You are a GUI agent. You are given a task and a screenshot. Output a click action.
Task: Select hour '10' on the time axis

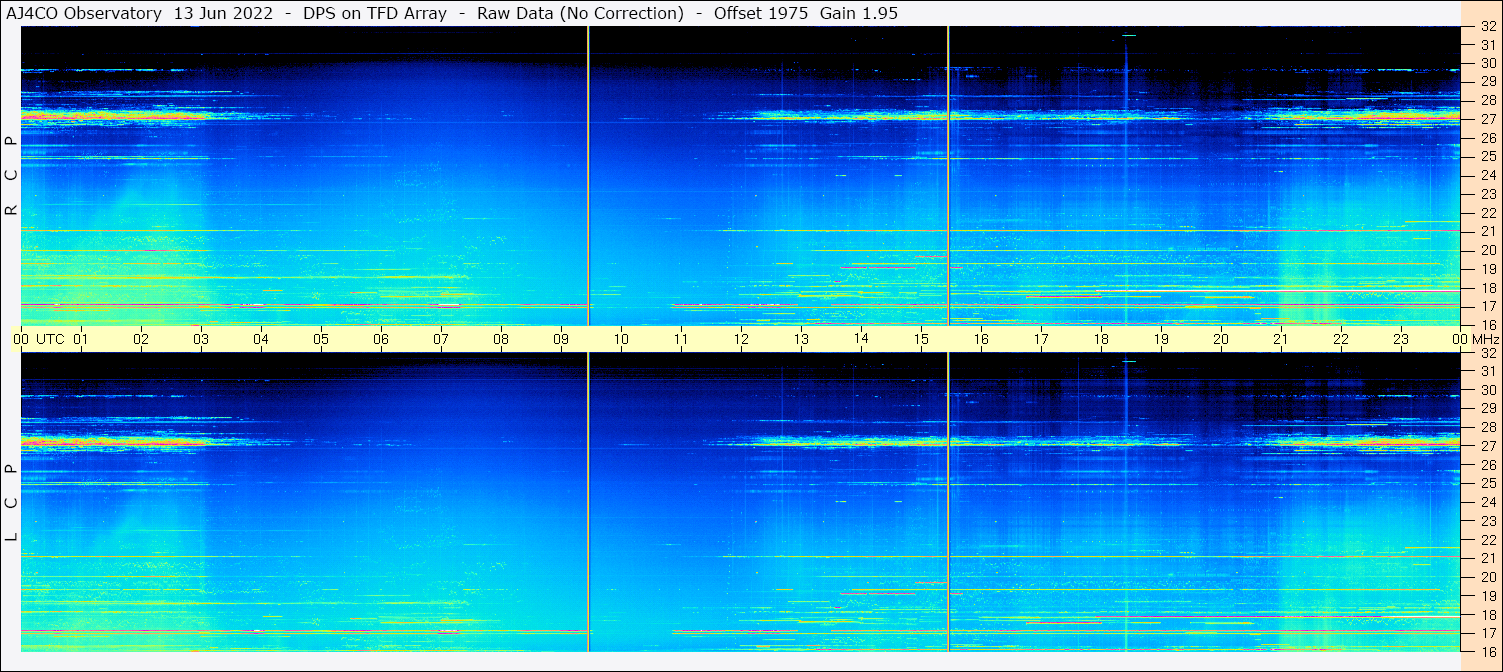pos(621,339)
